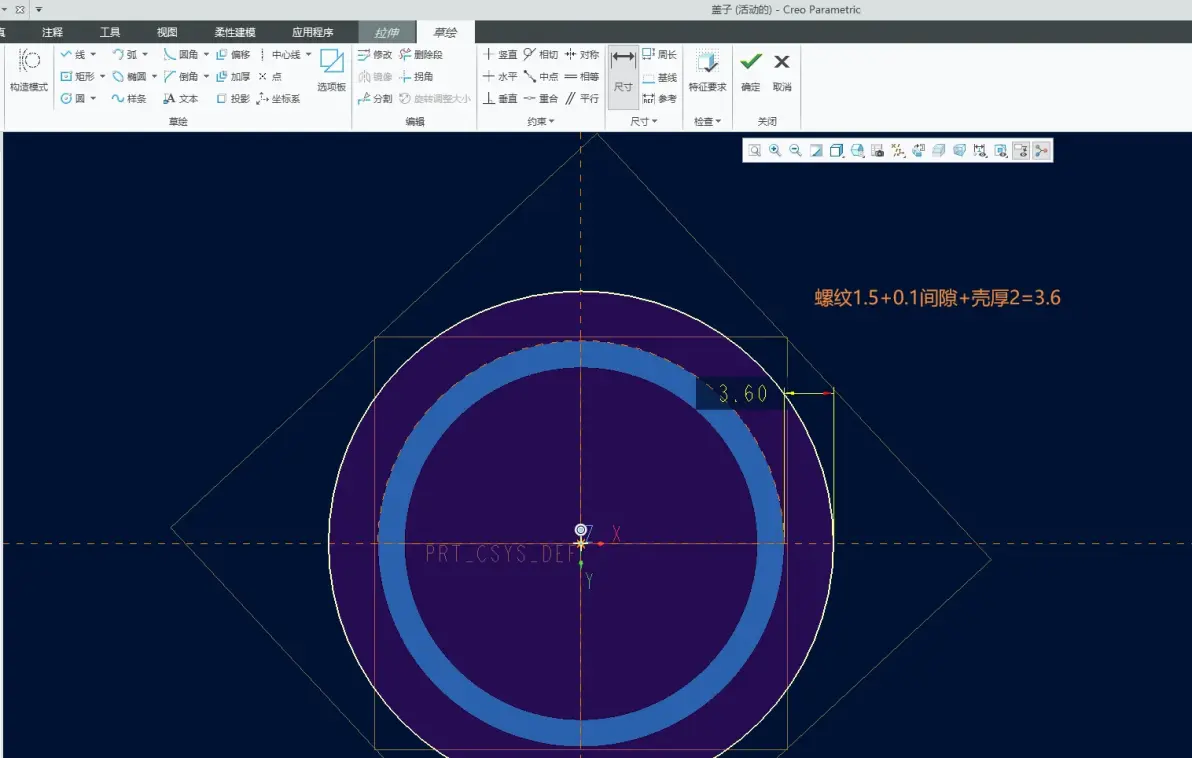The image size is (1192, 758).
Task: Switch to the 视图 ribbon tab
Action: 166,32
